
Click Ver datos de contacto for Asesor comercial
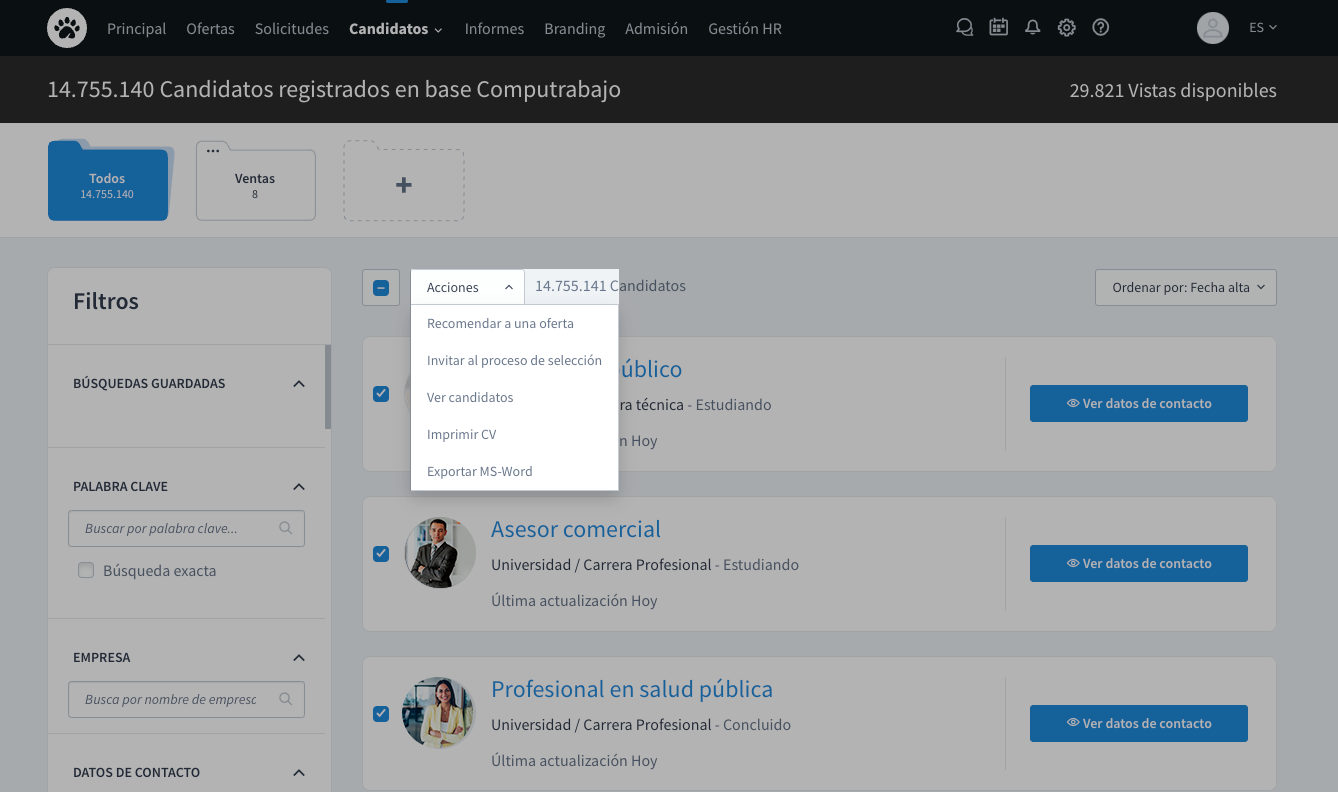point(1138,564)
